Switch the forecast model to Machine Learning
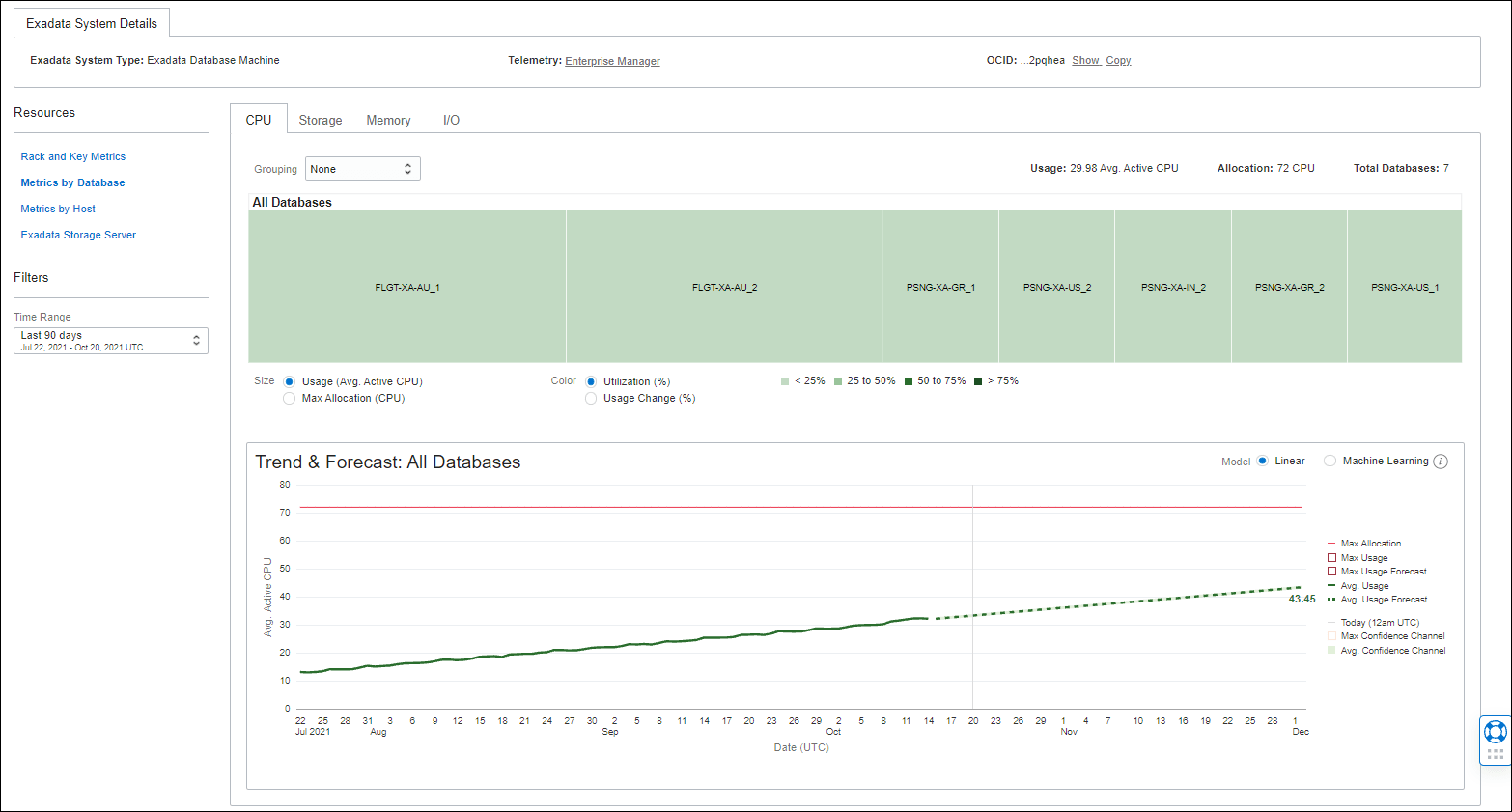This screenshot has height=812, width=1512. pyautogui.click(x=1330, y=461)
